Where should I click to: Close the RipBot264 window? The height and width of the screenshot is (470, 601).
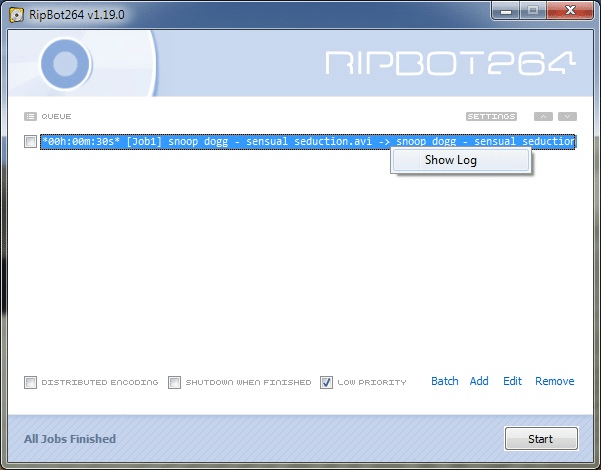point(570,11)
